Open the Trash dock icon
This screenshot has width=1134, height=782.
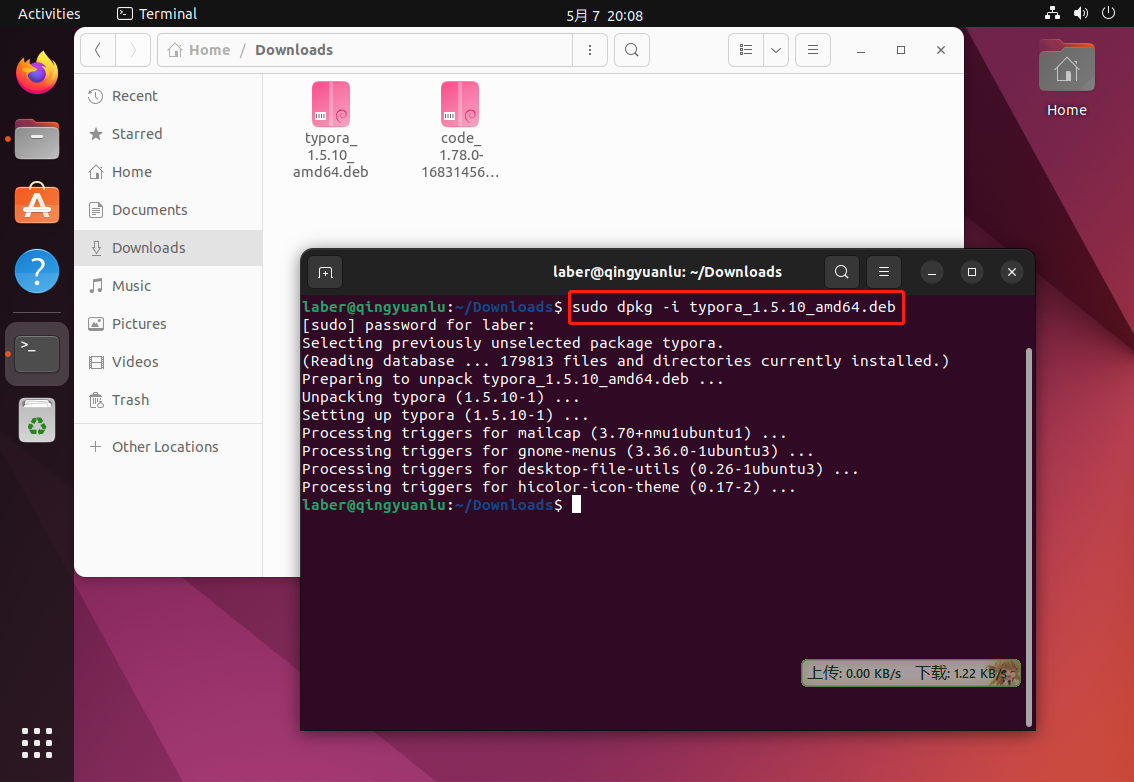click(37, 420)
